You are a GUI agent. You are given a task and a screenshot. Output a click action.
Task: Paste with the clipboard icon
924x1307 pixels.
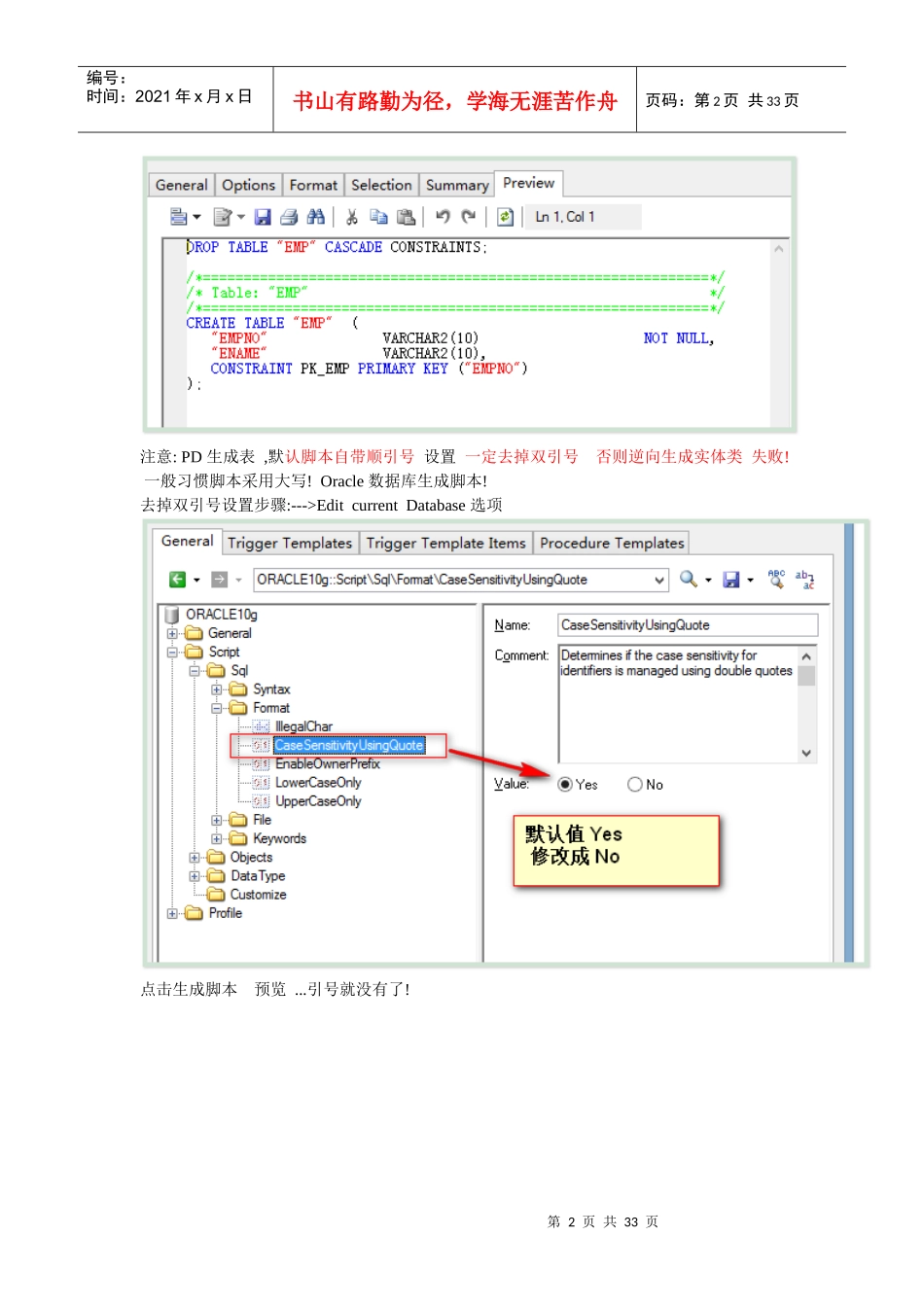(406, 216)
